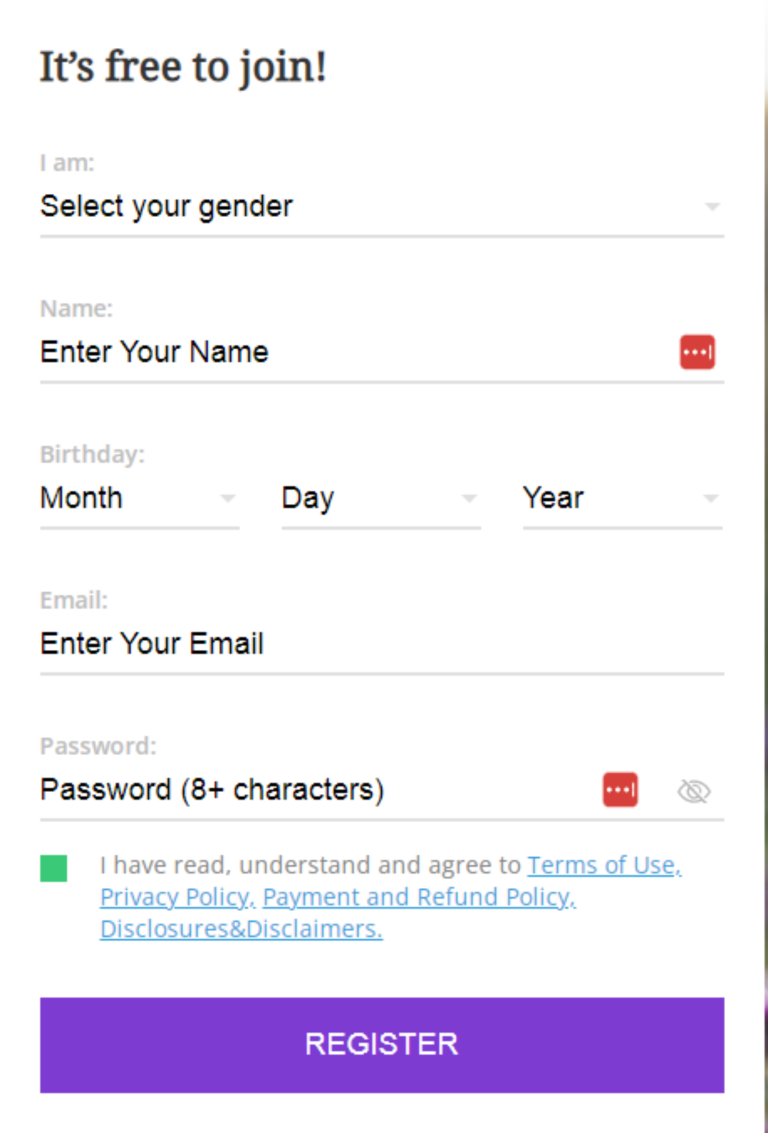Viewport: 768px width, 1133px height.
Task: Read the Disclosures&Disclaimers document
Action: [239, 929]
